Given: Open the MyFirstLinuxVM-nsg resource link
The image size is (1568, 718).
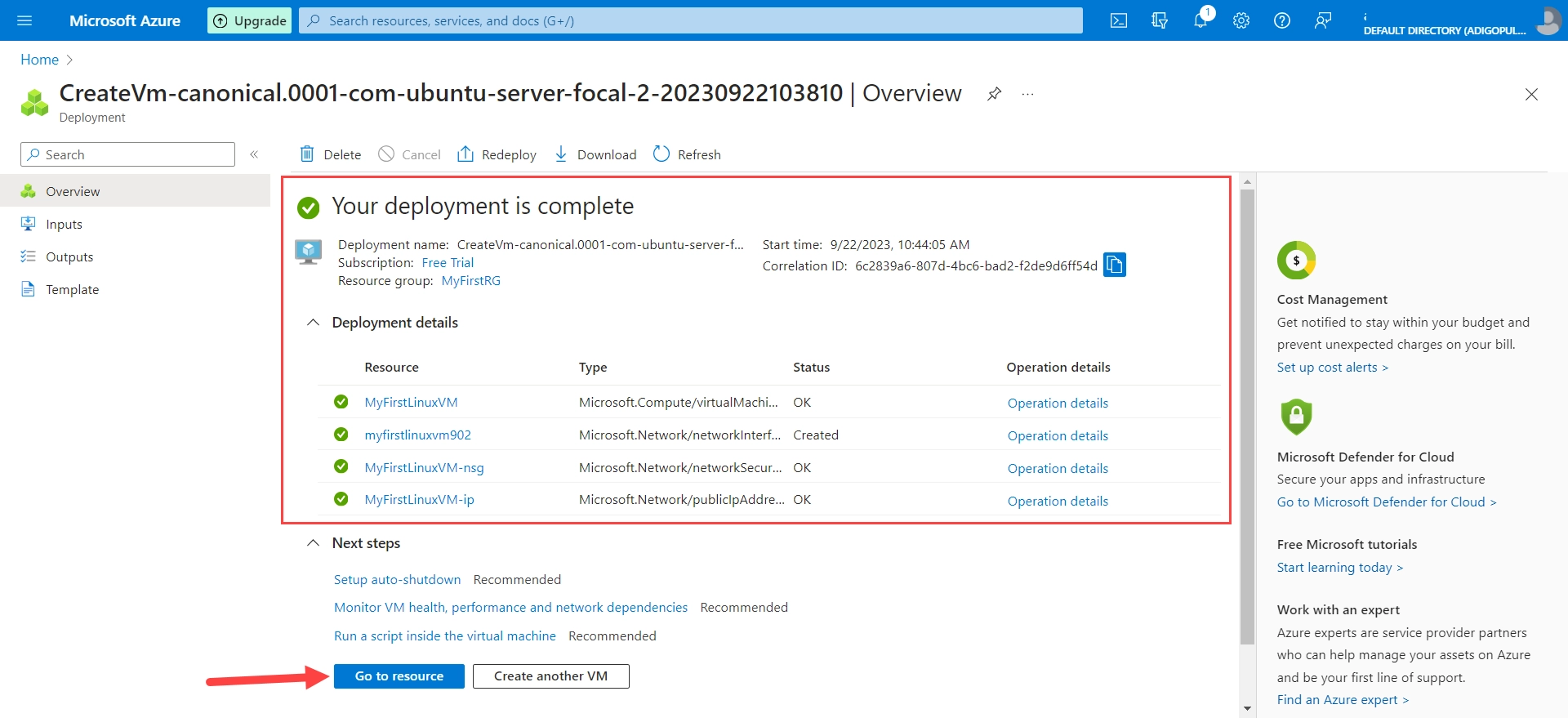Looking at the screenshot, I should (424, 467).
